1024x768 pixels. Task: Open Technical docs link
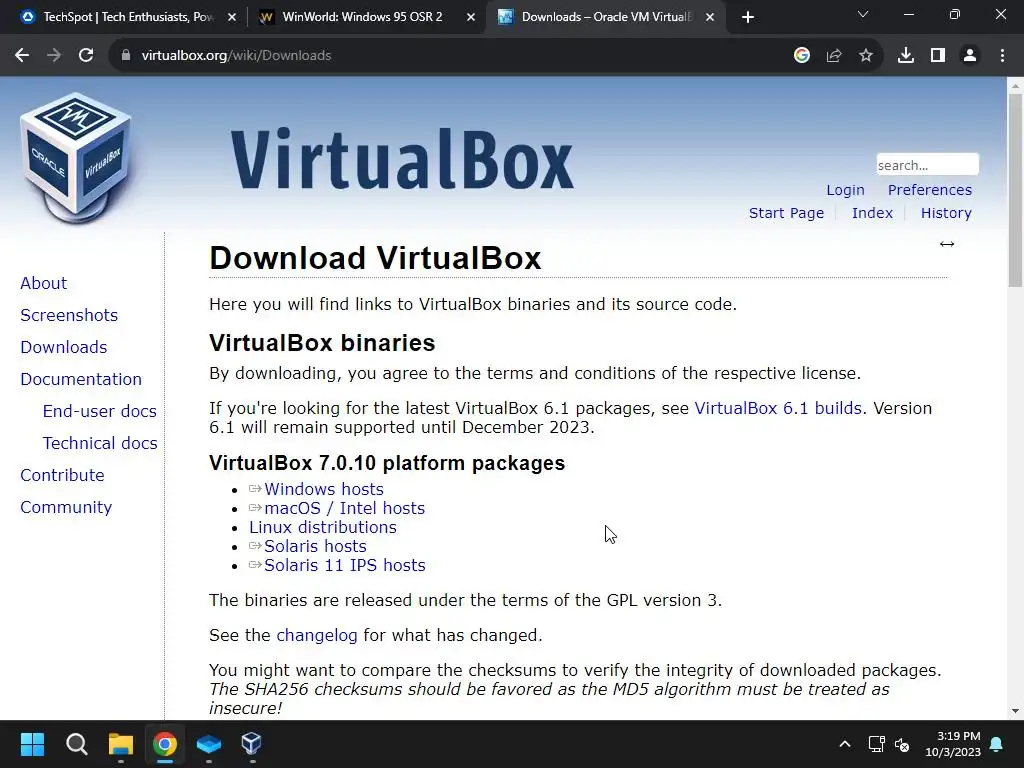(x=101, y=443)
